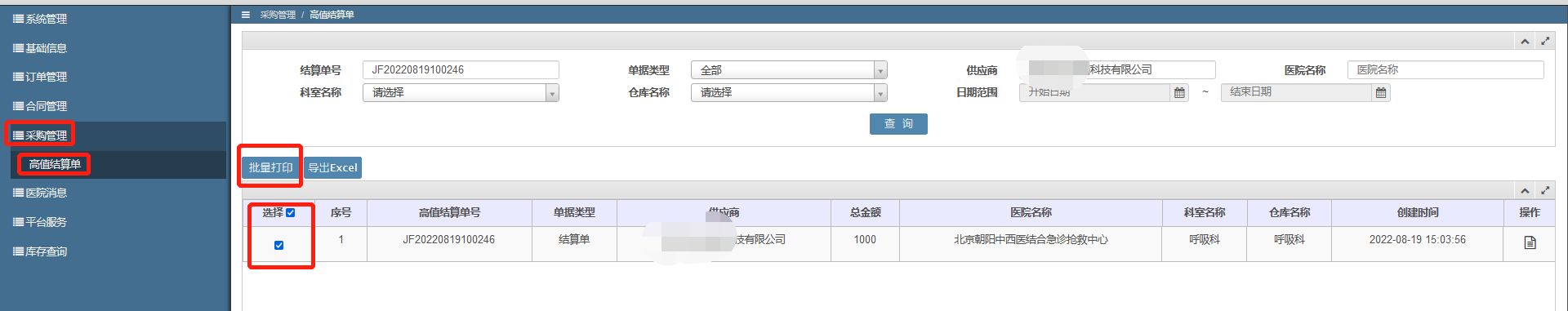
Task: Click the 结束日期 input field
Action: [x=1296, y=92]
